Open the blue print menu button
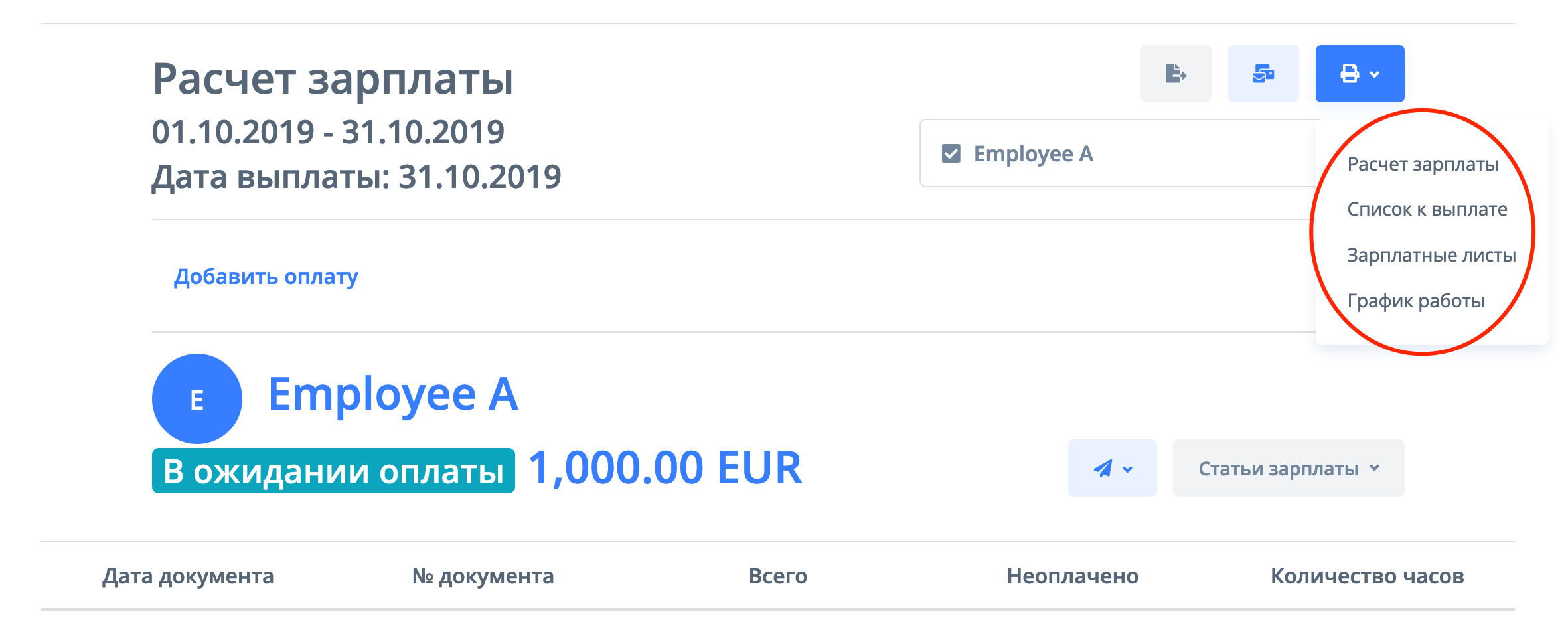 tap(1359, 74)
